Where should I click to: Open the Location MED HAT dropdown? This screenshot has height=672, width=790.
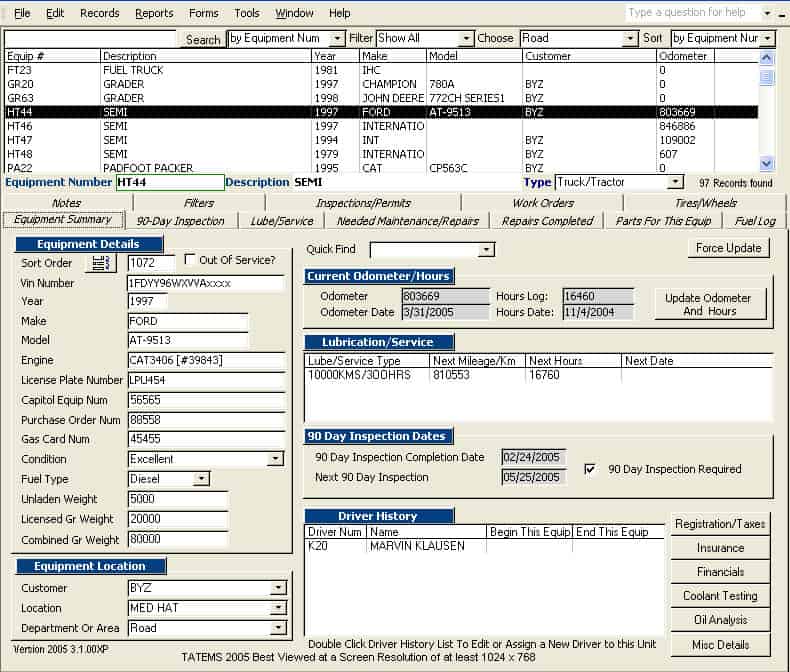click(x=278, y=608)
